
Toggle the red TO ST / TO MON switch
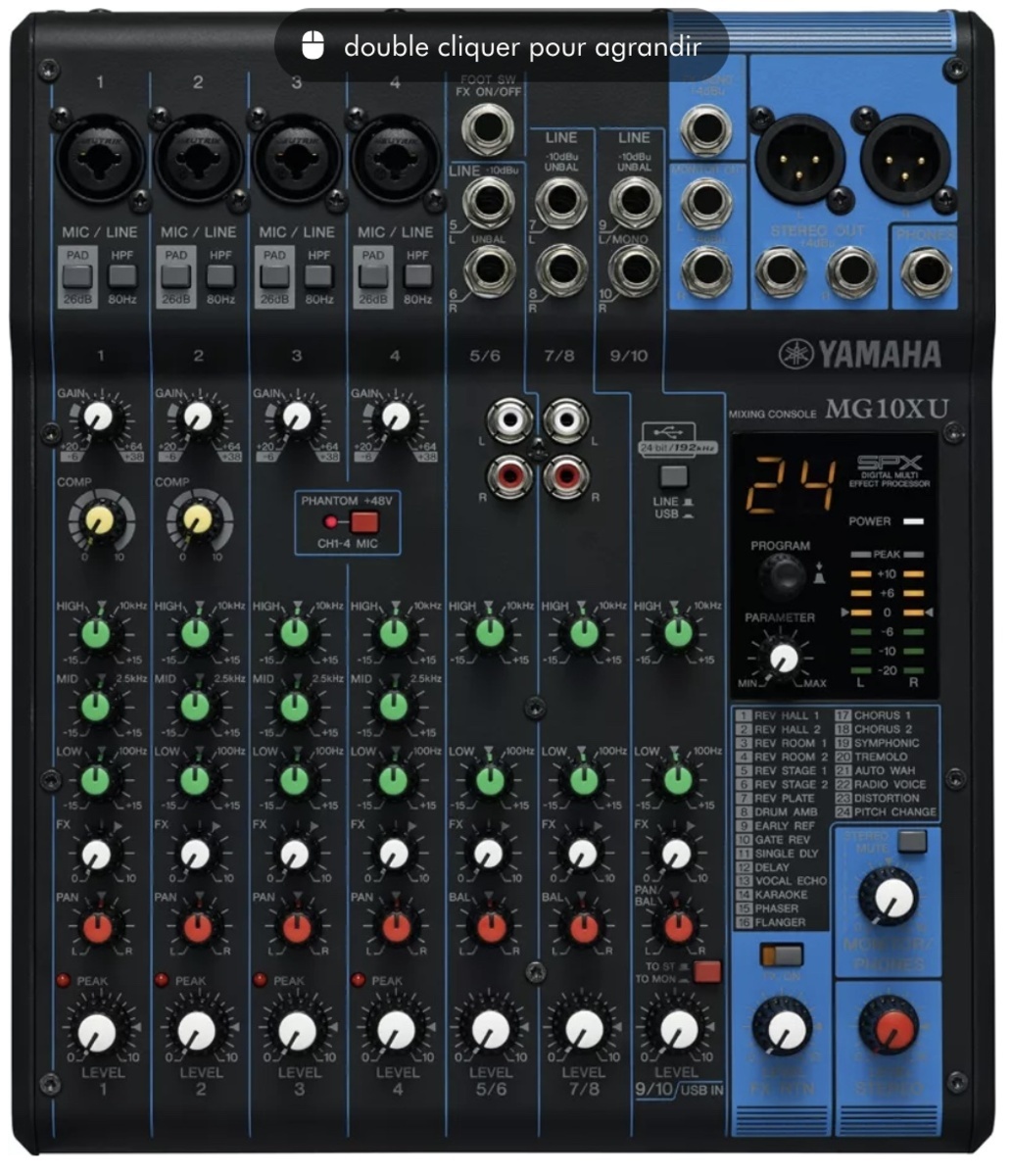tap(706, 972)
